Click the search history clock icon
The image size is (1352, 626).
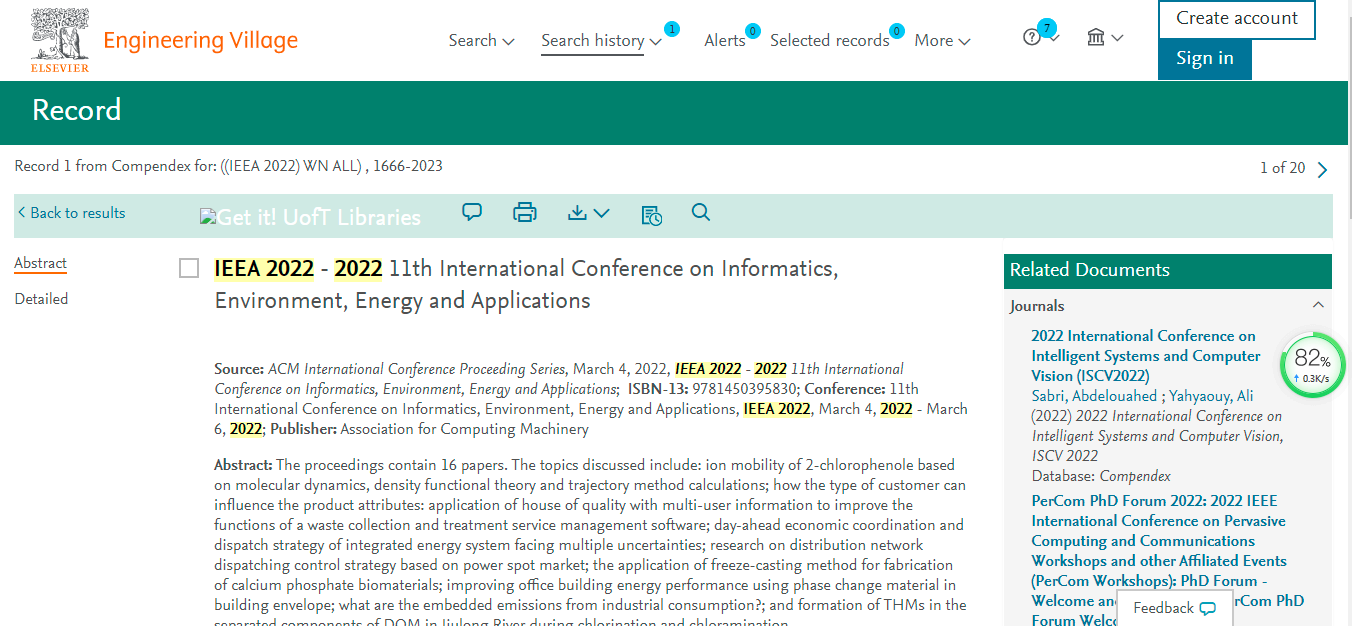pyautogui.click(x=651, y=214)
